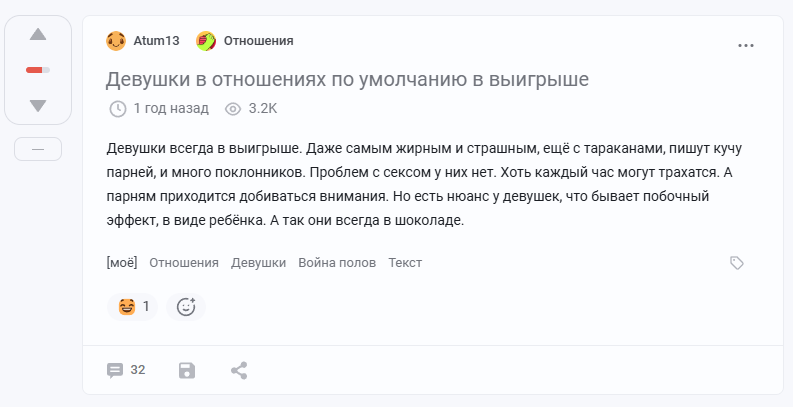
Task: Upvote the post with the up arrow
Action: point(38,34)
